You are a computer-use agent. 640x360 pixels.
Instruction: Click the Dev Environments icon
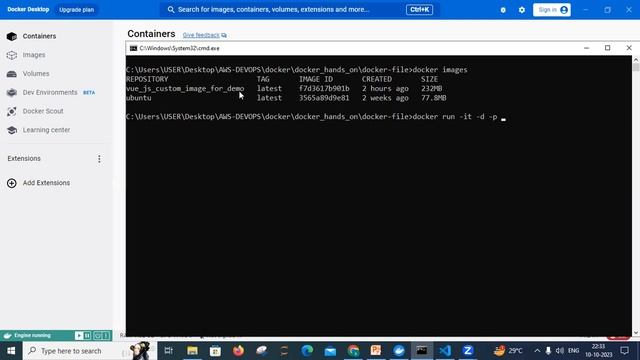pos(12,93)
